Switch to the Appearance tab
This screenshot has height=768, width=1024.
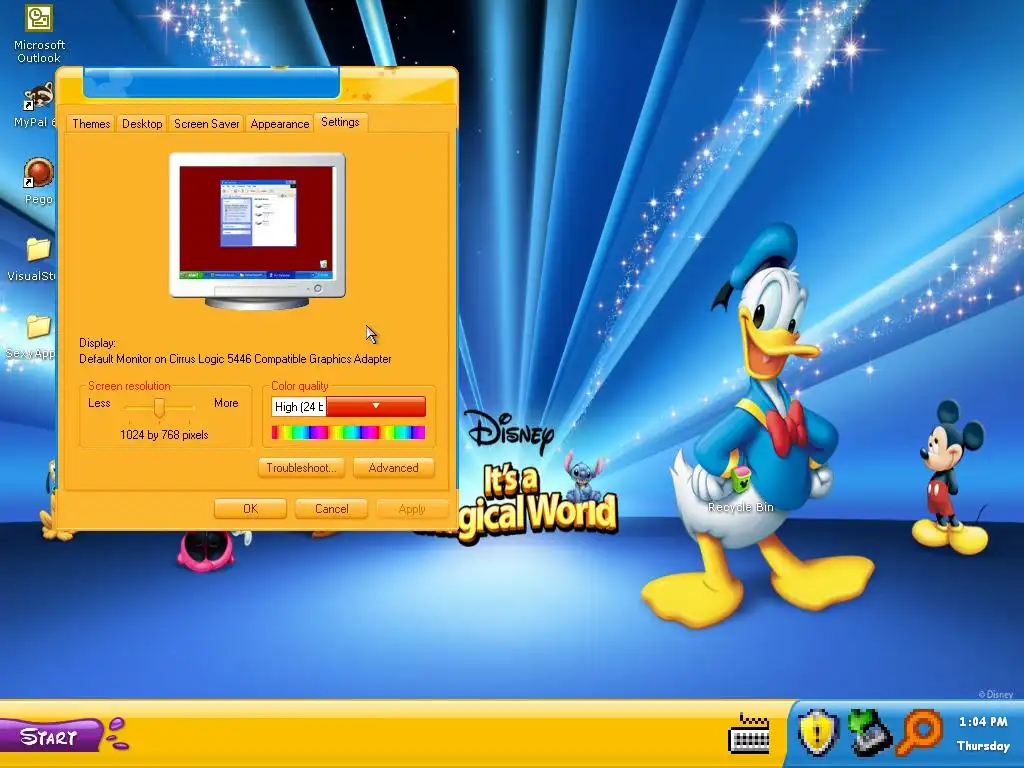pyautogui.click(x=280, y=123)
